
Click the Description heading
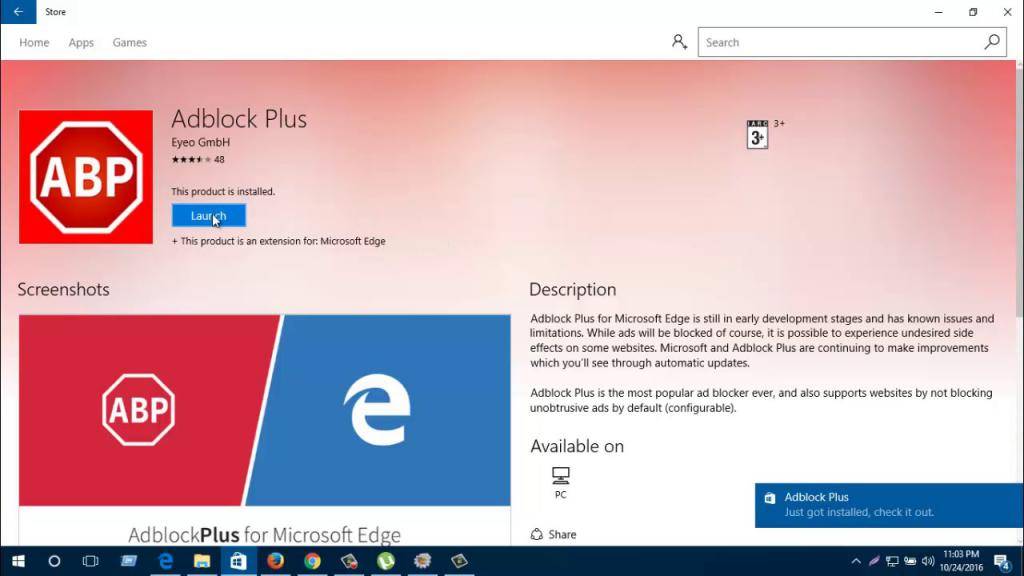point(573,289)
